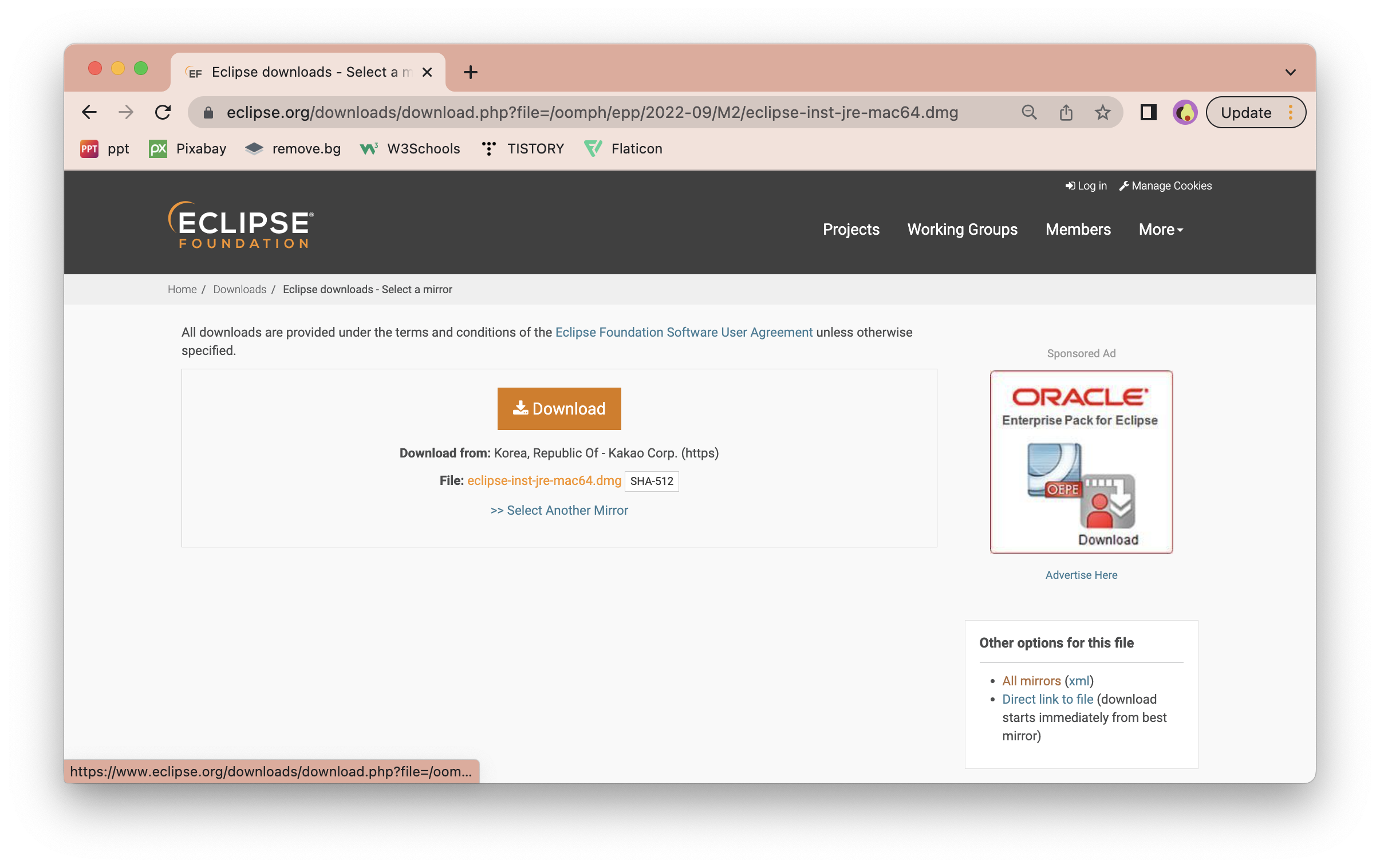Open the Projects menu item
The width and height of the screenshot is (1380, 868).
[850, 229]
